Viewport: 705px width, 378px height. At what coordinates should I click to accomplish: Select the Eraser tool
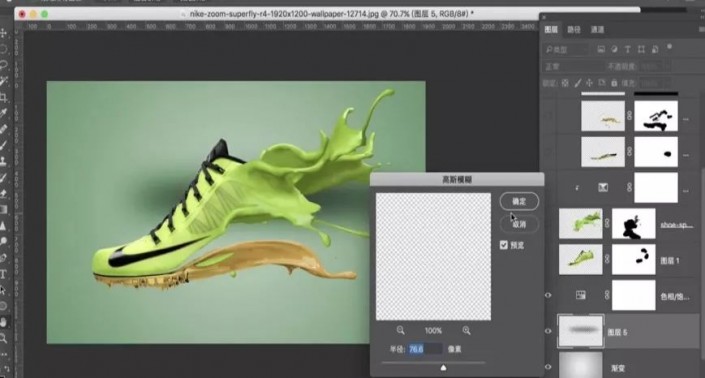tap(4, 193)
